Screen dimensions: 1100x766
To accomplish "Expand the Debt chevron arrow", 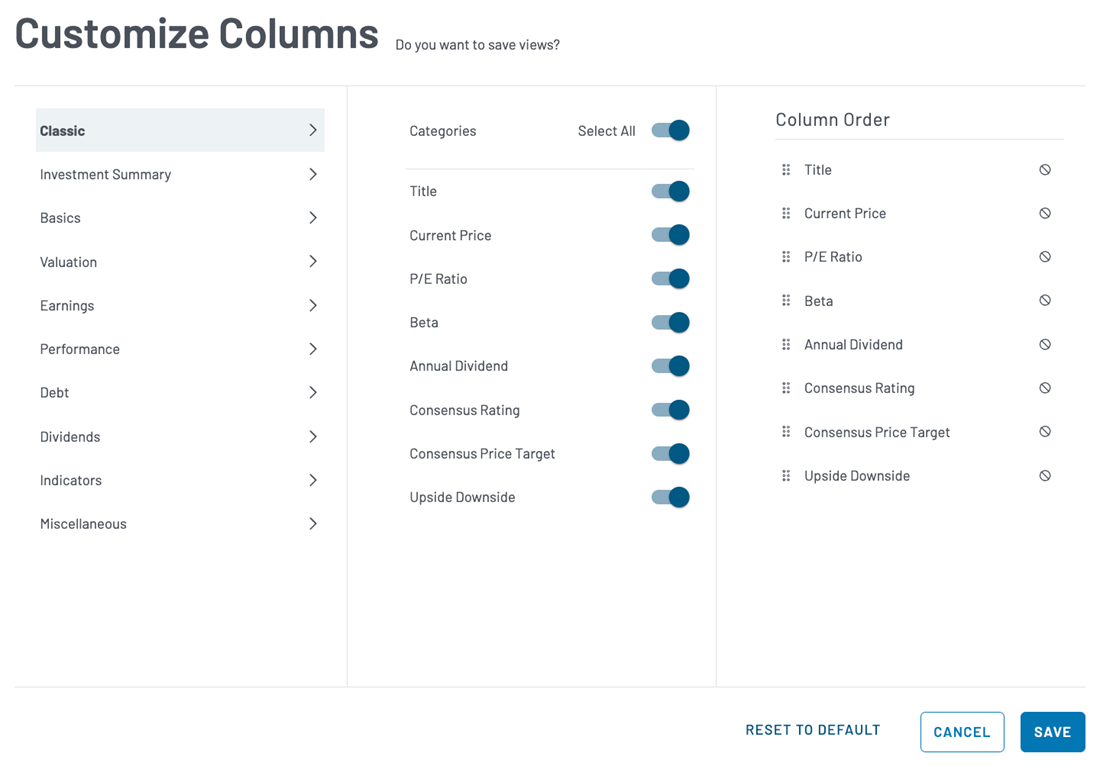I will click(313, 392).
